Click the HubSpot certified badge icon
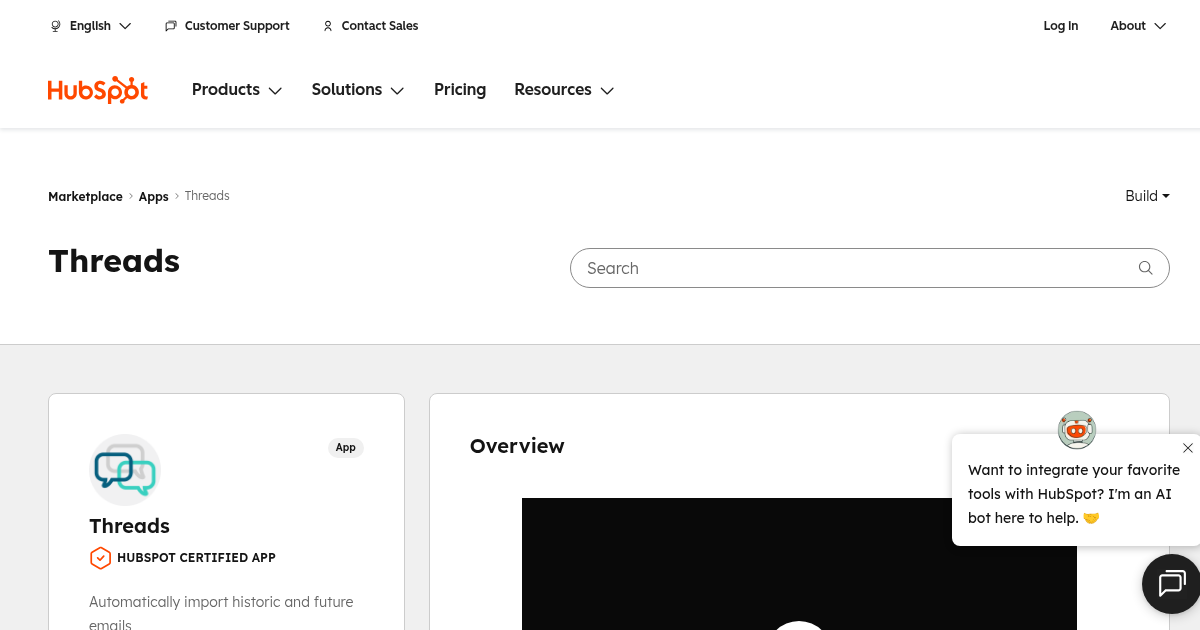Image resolution: width=1200 pixels, height=630 pixels. [100, 558]
